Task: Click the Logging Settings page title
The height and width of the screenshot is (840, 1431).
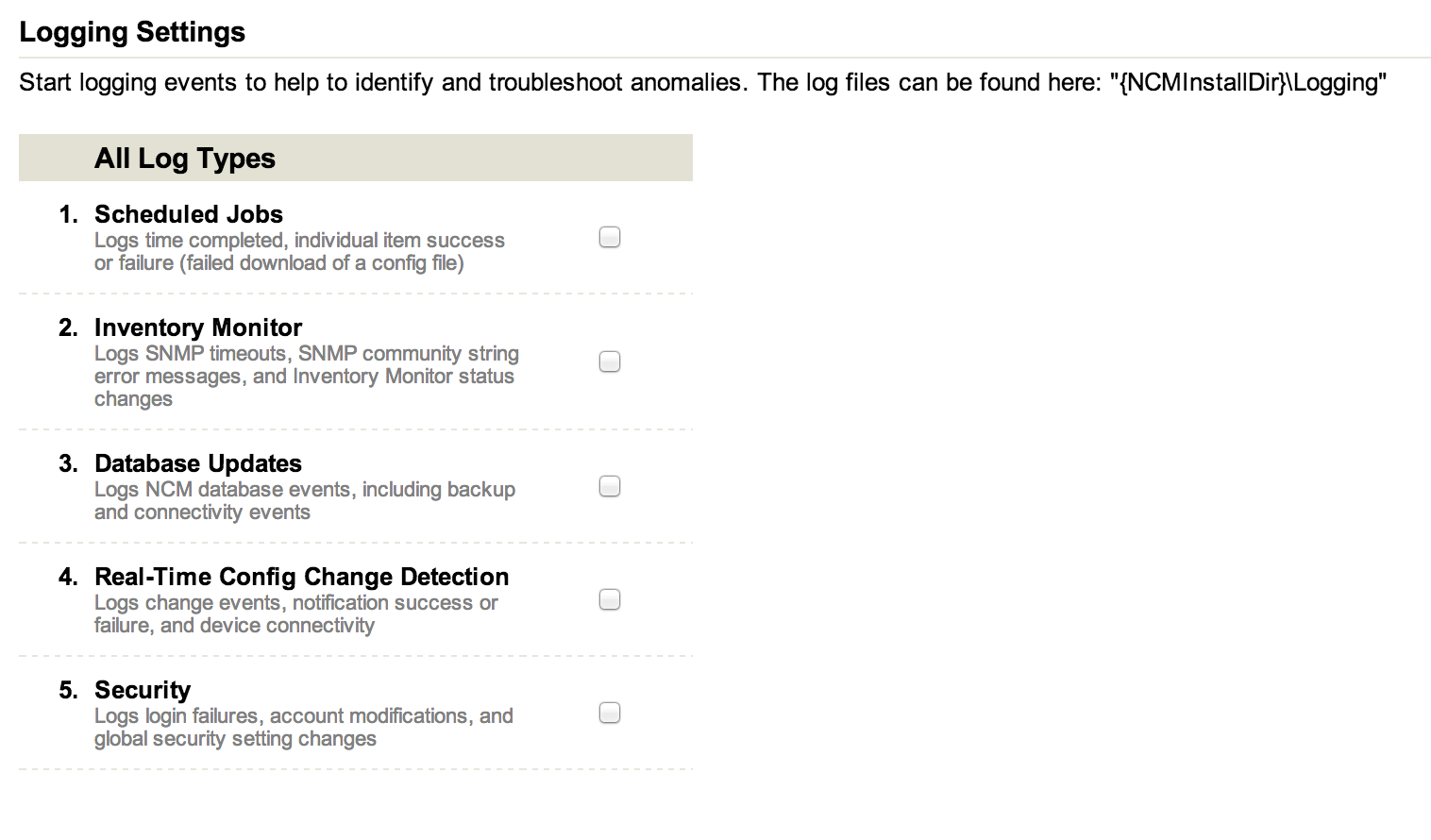Action: (x=132, y=32)
